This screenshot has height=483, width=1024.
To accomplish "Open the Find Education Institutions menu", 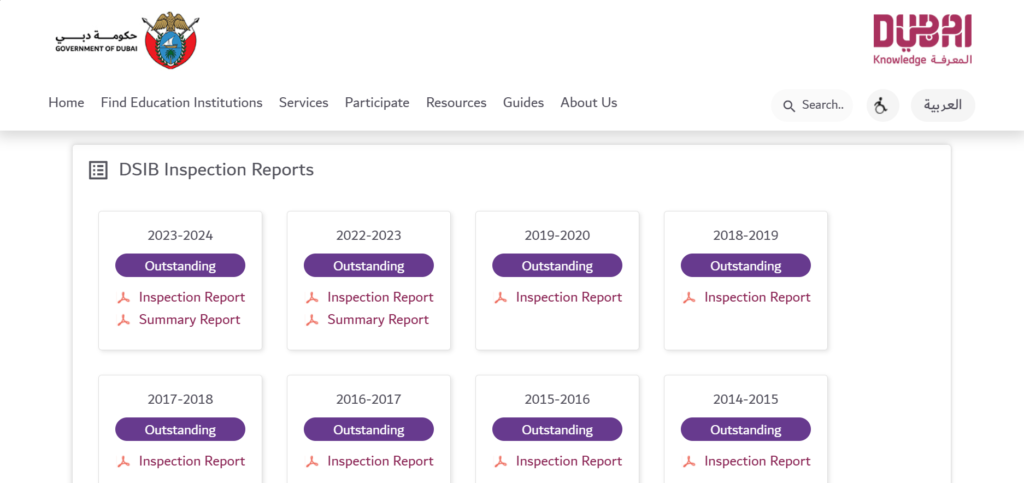I will tap(182, 102).
